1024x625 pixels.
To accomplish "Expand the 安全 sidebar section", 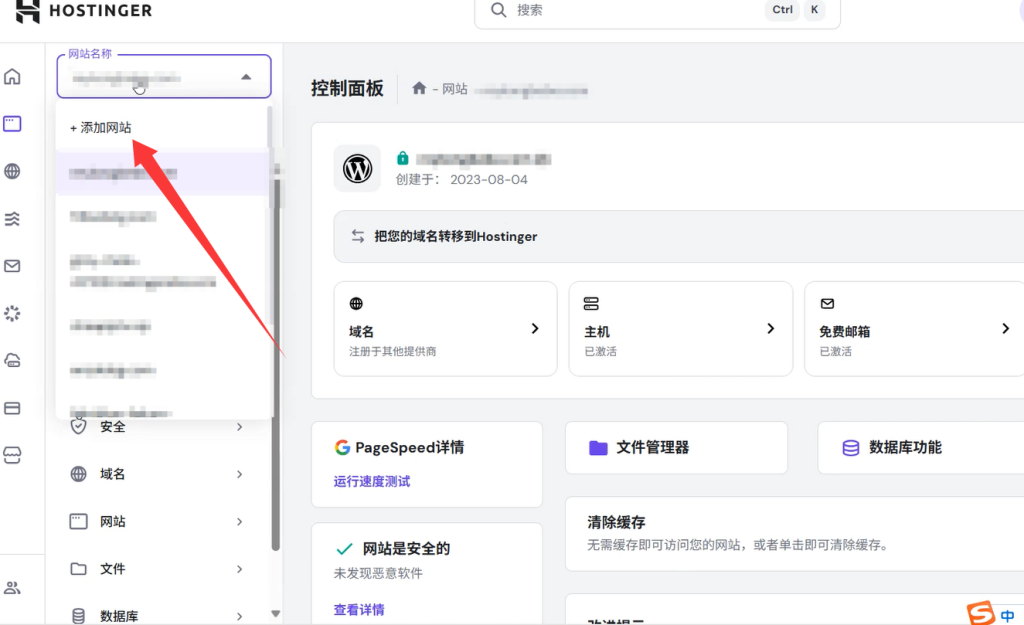I will (x=156, y=427).
